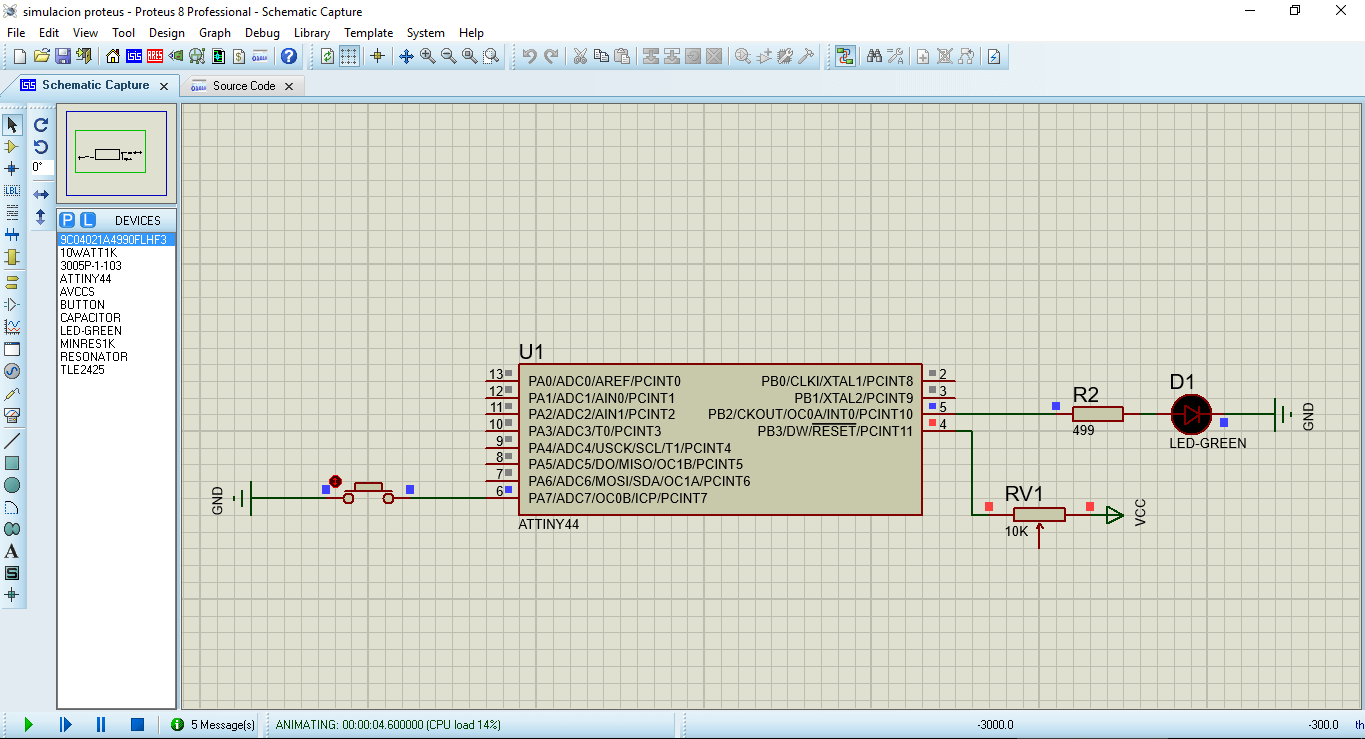Click the R2 resistor component

click(x=1098, y=414)
